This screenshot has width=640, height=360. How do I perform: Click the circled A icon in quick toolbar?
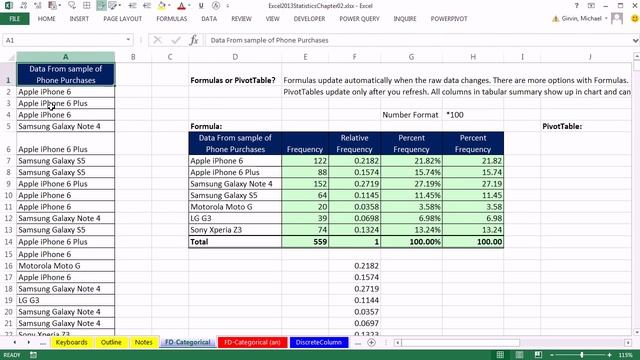click(216, 6)
